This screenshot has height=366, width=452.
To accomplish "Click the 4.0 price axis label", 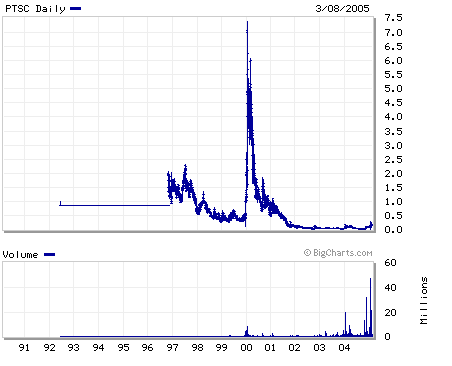I will [393, 117].
